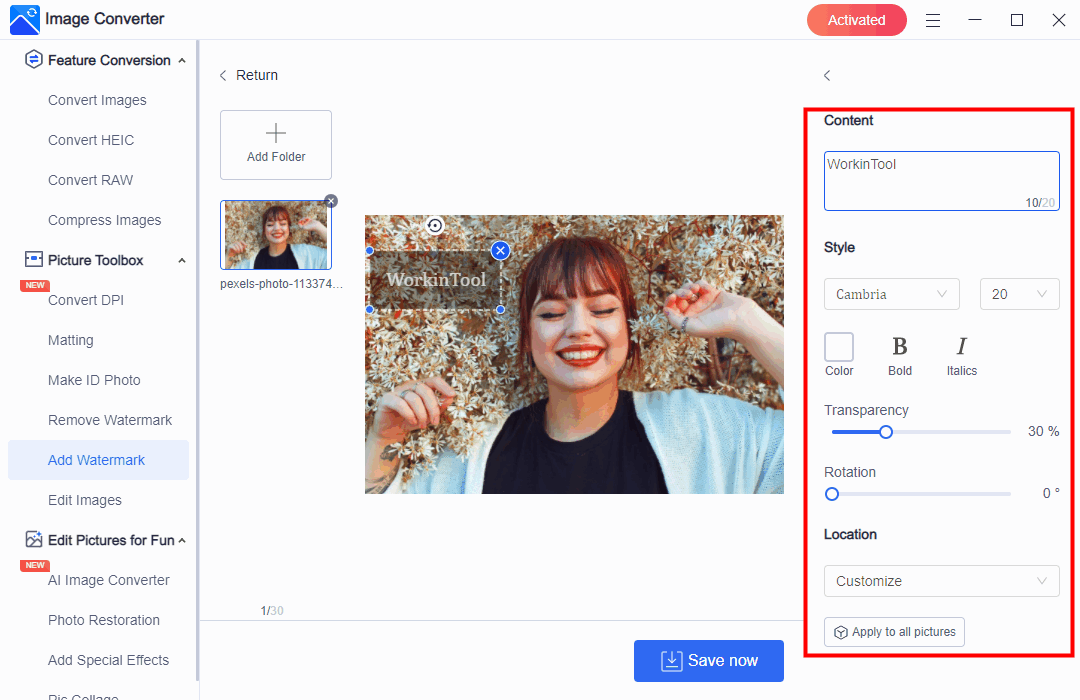Collapse the Feature Conversion section
Screen dimensions: 1080x700
[x=182, y=61]
